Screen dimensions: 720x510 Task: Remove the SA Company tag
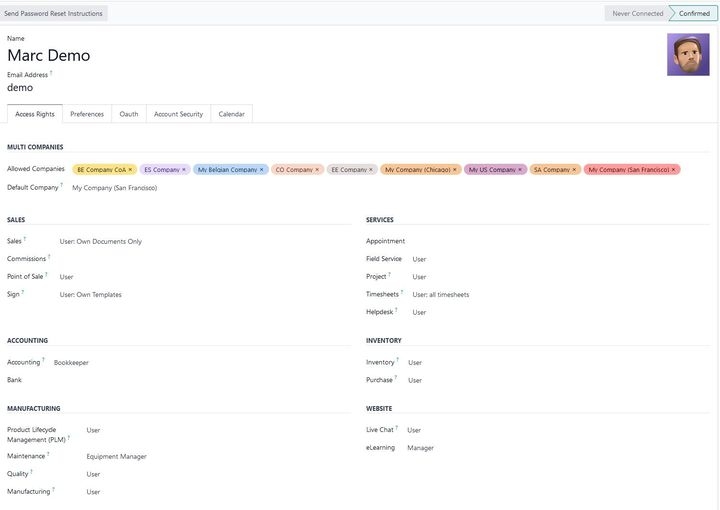pos(574,170)
